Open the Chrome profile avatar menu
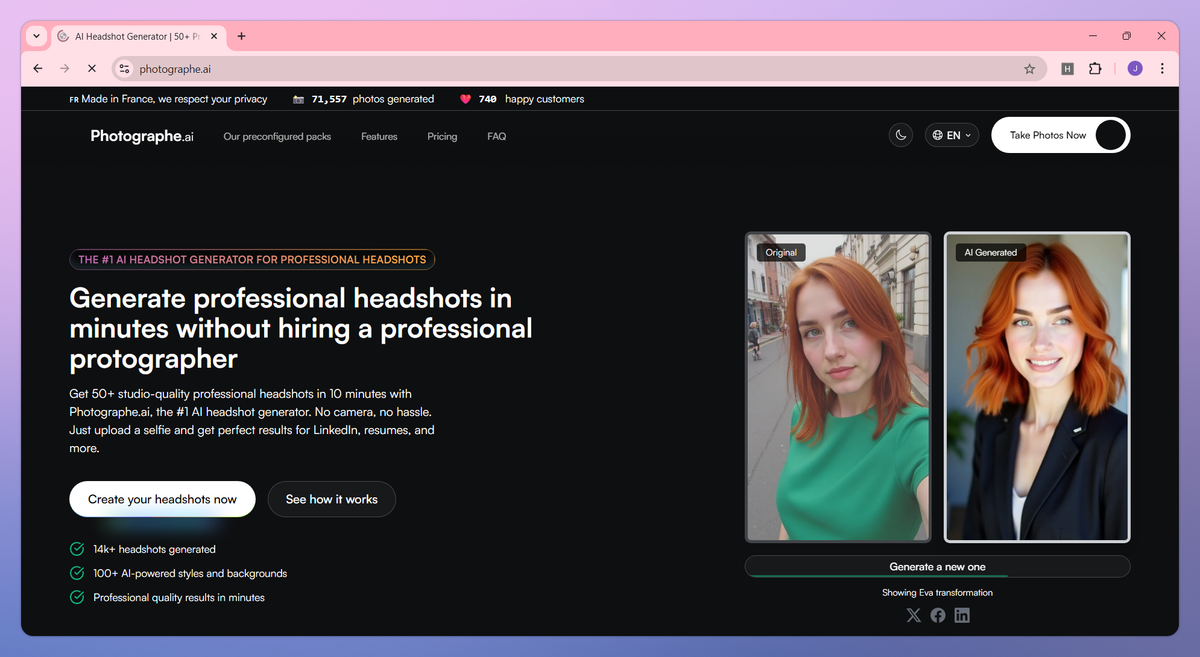This screenshot has height=657, width=1200. pos(1135,69)
